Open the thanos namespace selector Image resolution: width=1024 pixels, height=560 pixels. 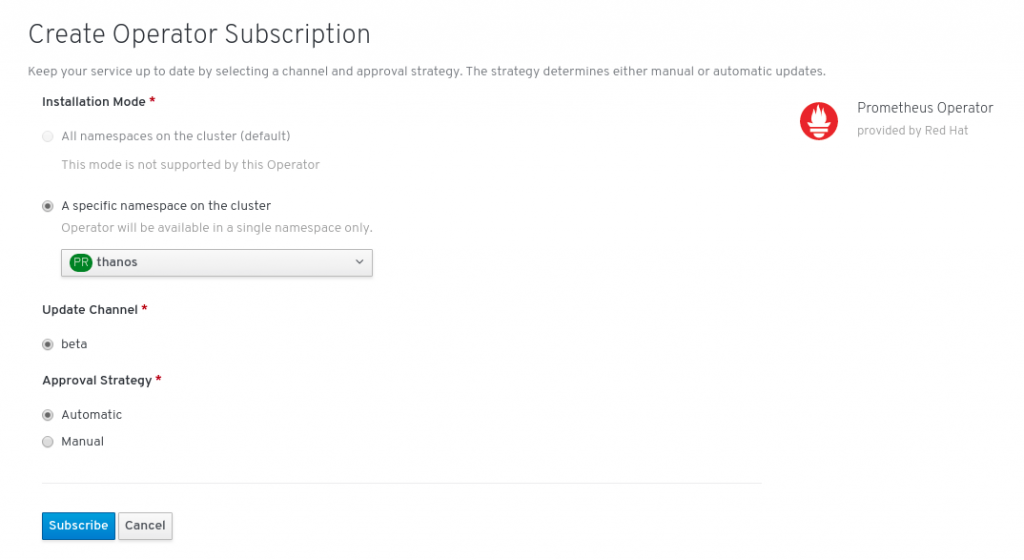216,262
